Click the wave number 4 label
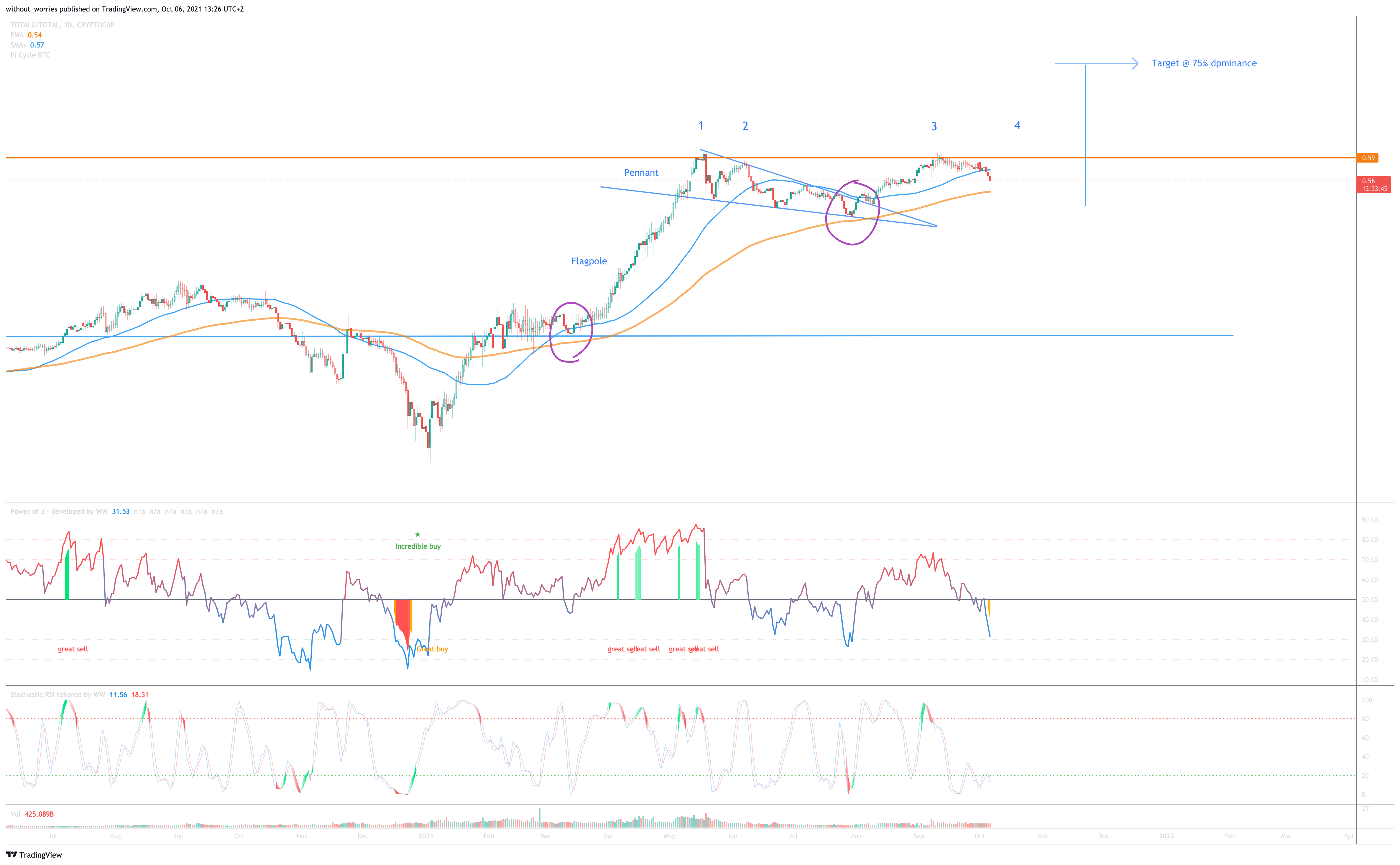The image size is (1400, 865). (x=1017, y=125)
